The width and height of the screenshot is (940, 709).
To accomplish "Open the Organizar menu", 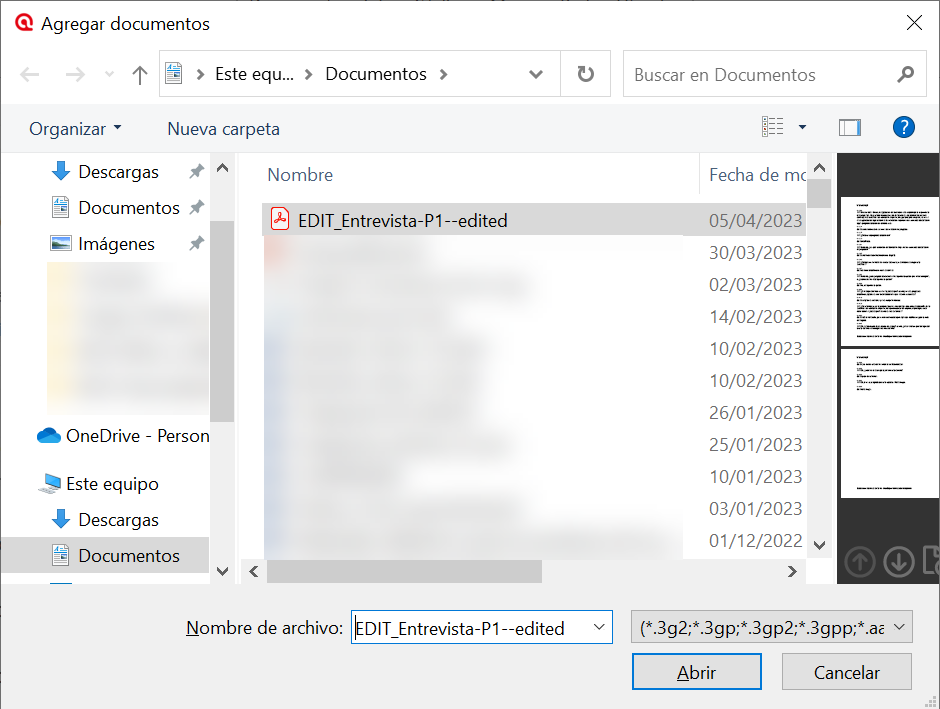I will pyautogui.click(x=75, y=129).
